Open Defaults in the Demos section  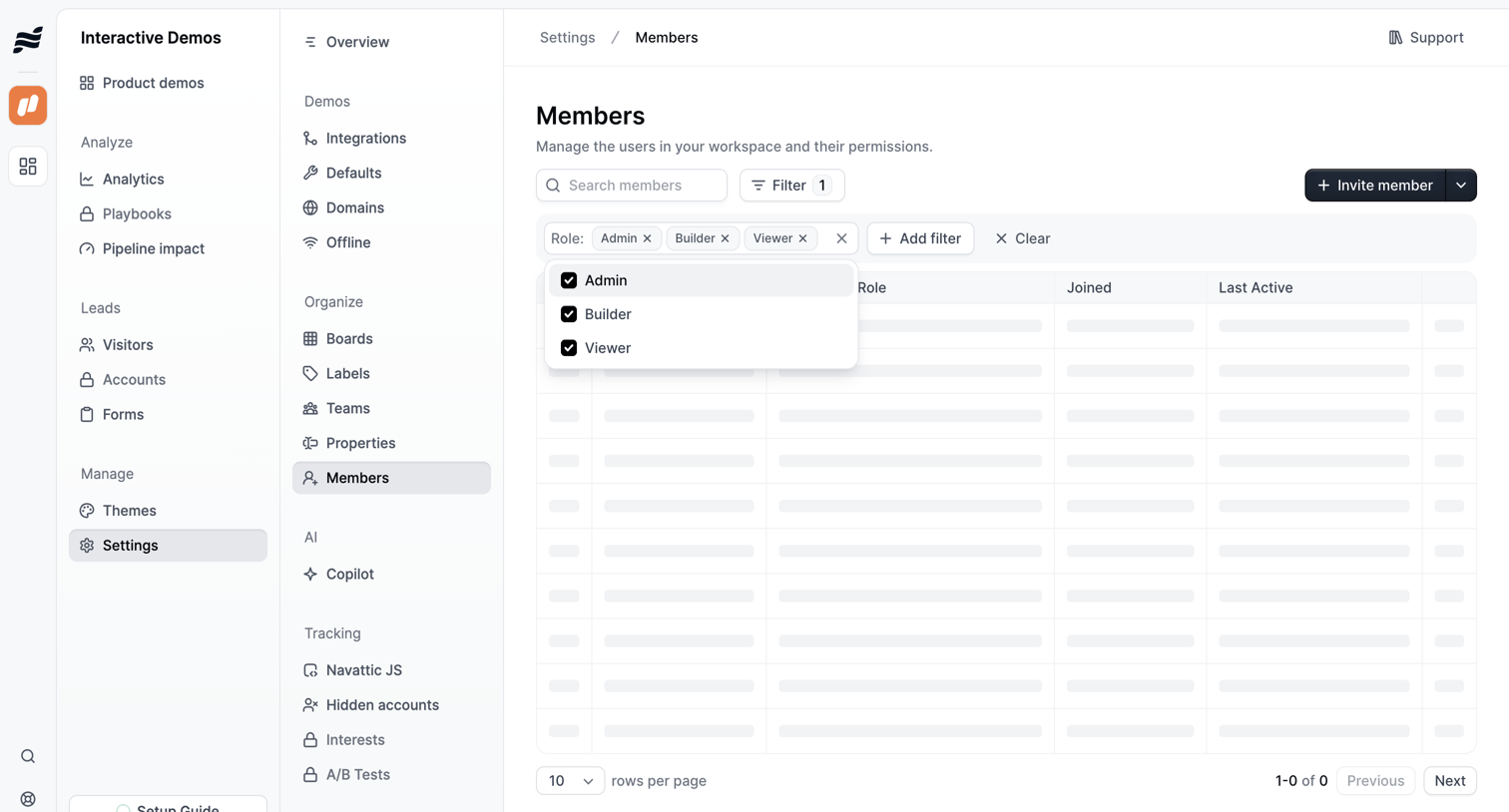(391, 174)
